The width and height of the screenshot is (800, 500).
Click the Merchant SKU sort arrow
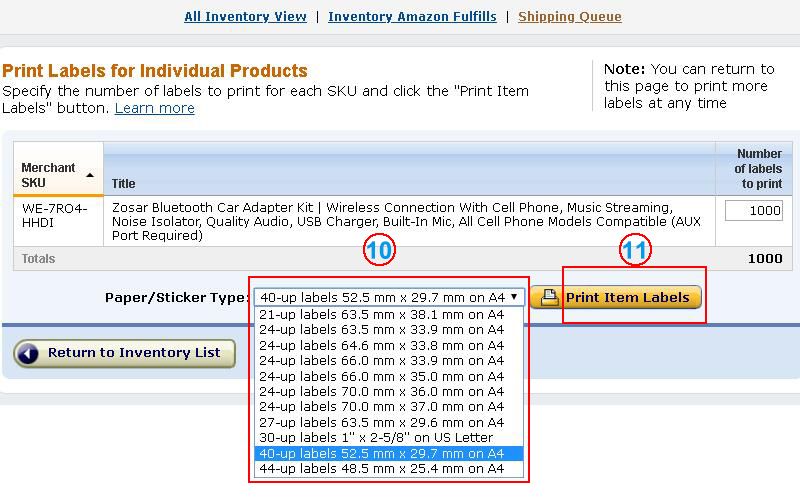click(x=90, y=175)
